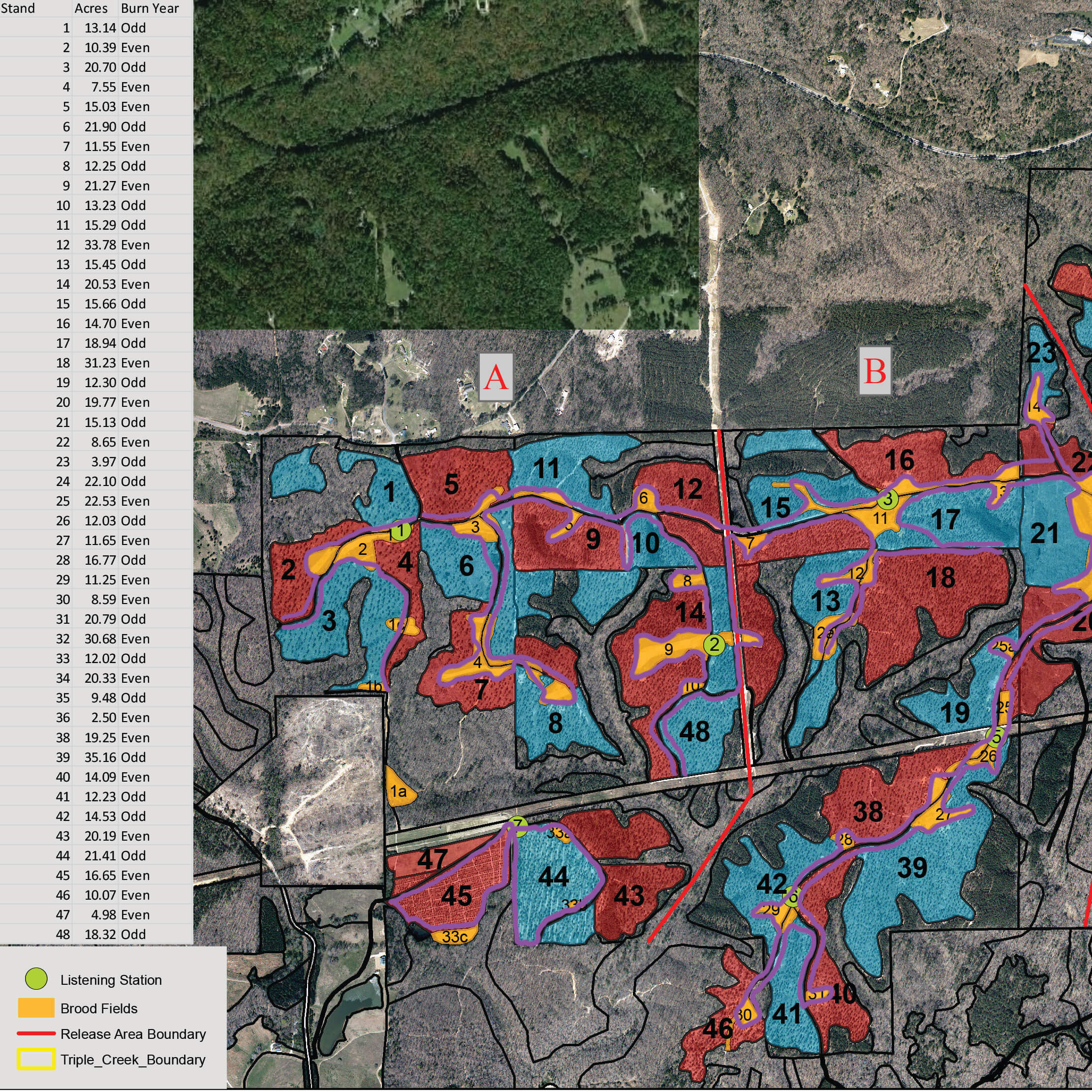This screenshot has width=1092, height=1092.
Task: Click the Burn Year column header
Action: (x=149, y=8)
